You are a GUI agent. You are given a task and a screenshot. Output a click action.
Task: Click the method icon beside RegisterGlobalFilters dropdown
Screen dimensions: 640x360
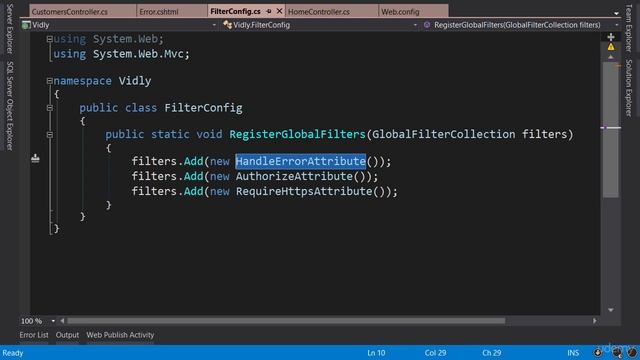(x=427, y=25)
